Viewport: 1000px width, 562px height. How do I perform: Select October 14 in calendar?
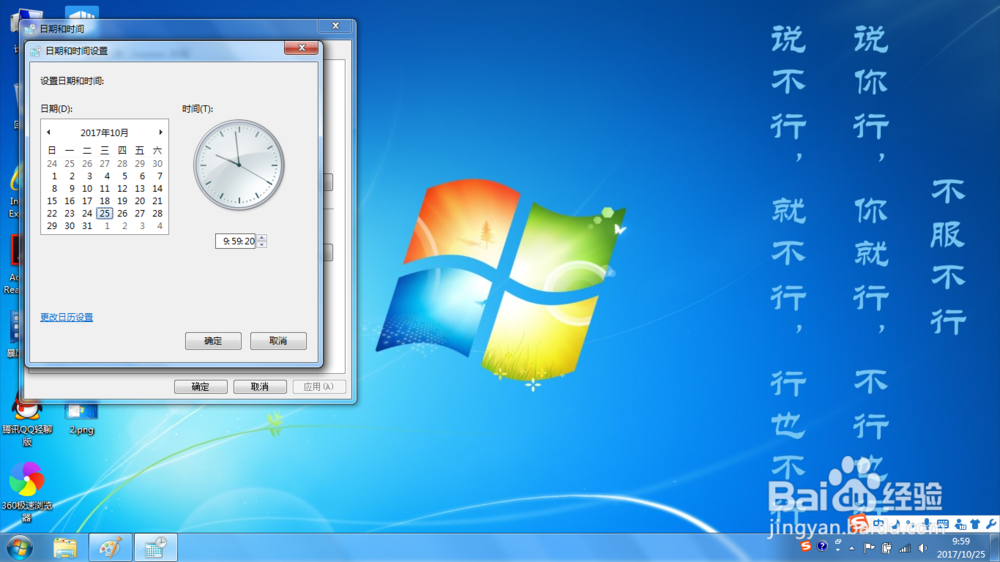pyautogui.click(x=158, y=189)
